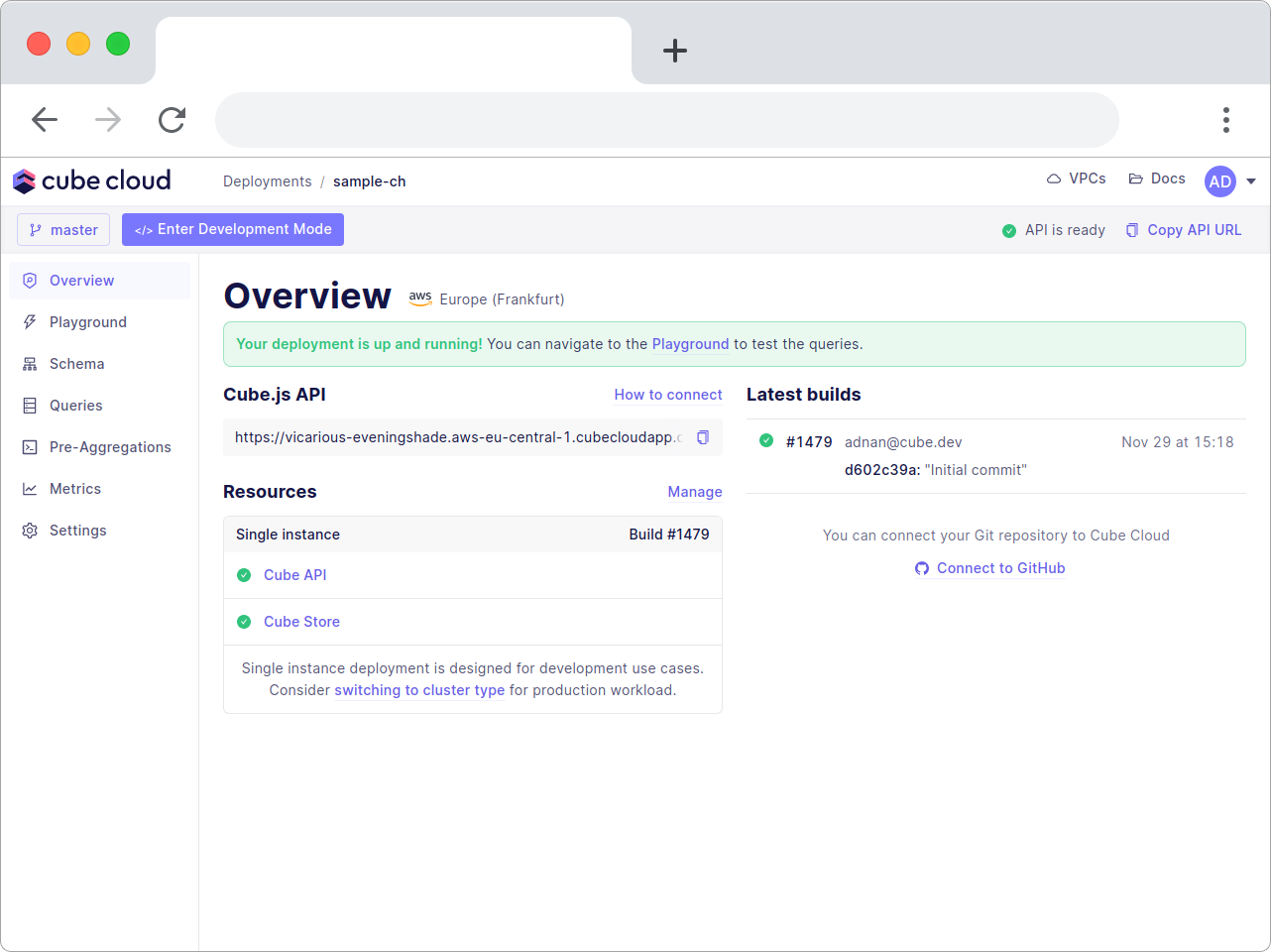
Task: Open the browser three-dot menu
Action: [x=1225, y=120]
